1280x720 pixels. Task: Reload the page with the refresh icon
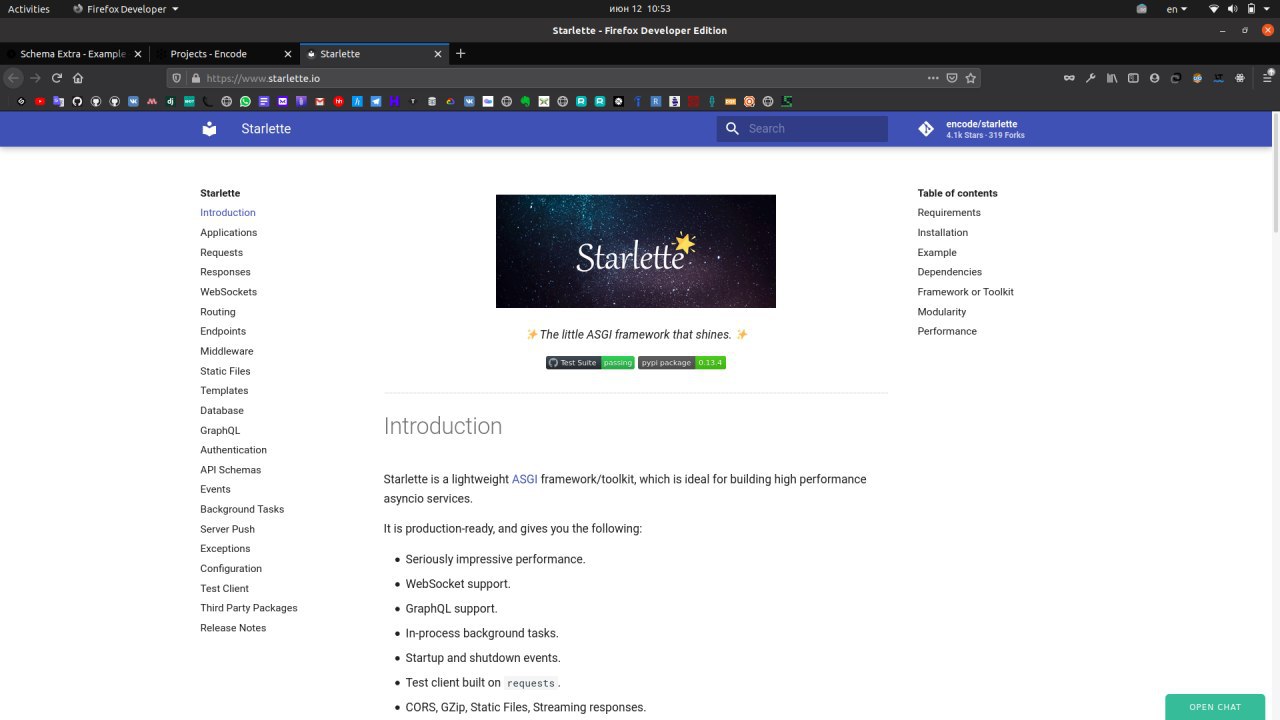click(57, 78)
